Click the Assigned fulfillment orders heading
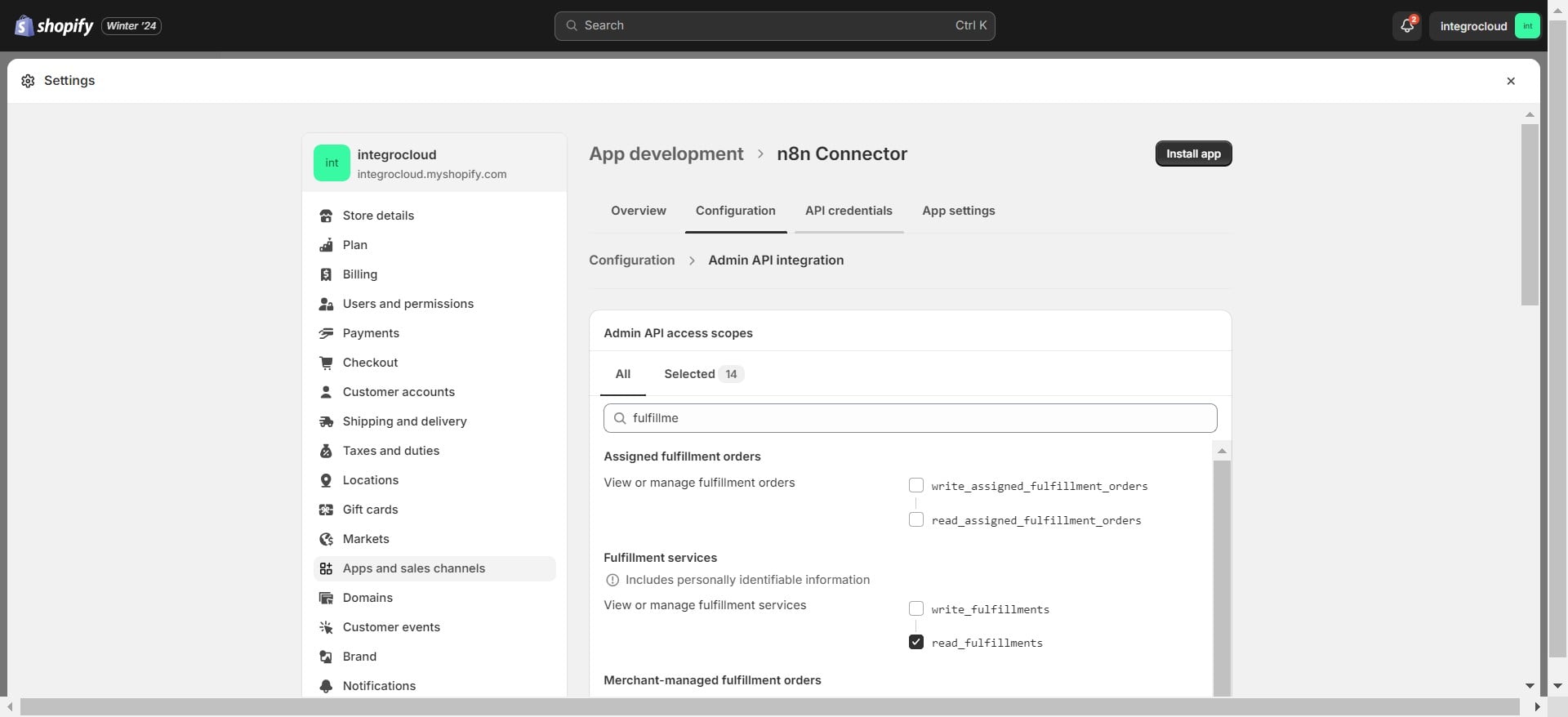Screen dimensions: 1568x717 [x=682, y=456]
